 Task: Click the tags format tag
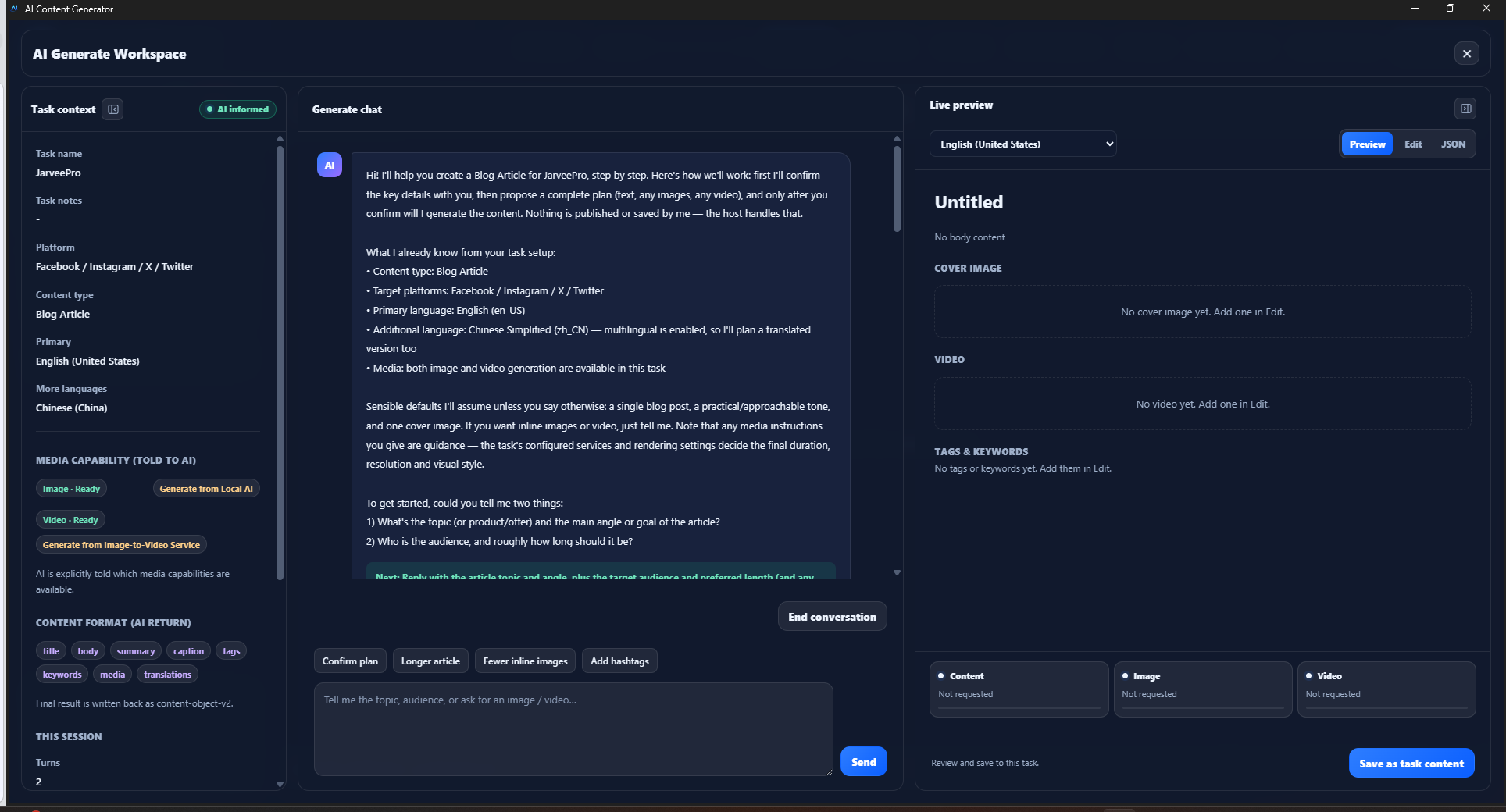[231, 651]
